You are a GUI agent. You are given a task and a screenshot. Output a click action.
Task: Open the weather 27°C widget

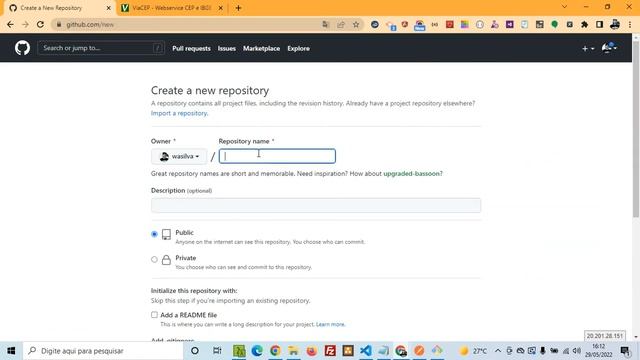[x=473, y=351]
